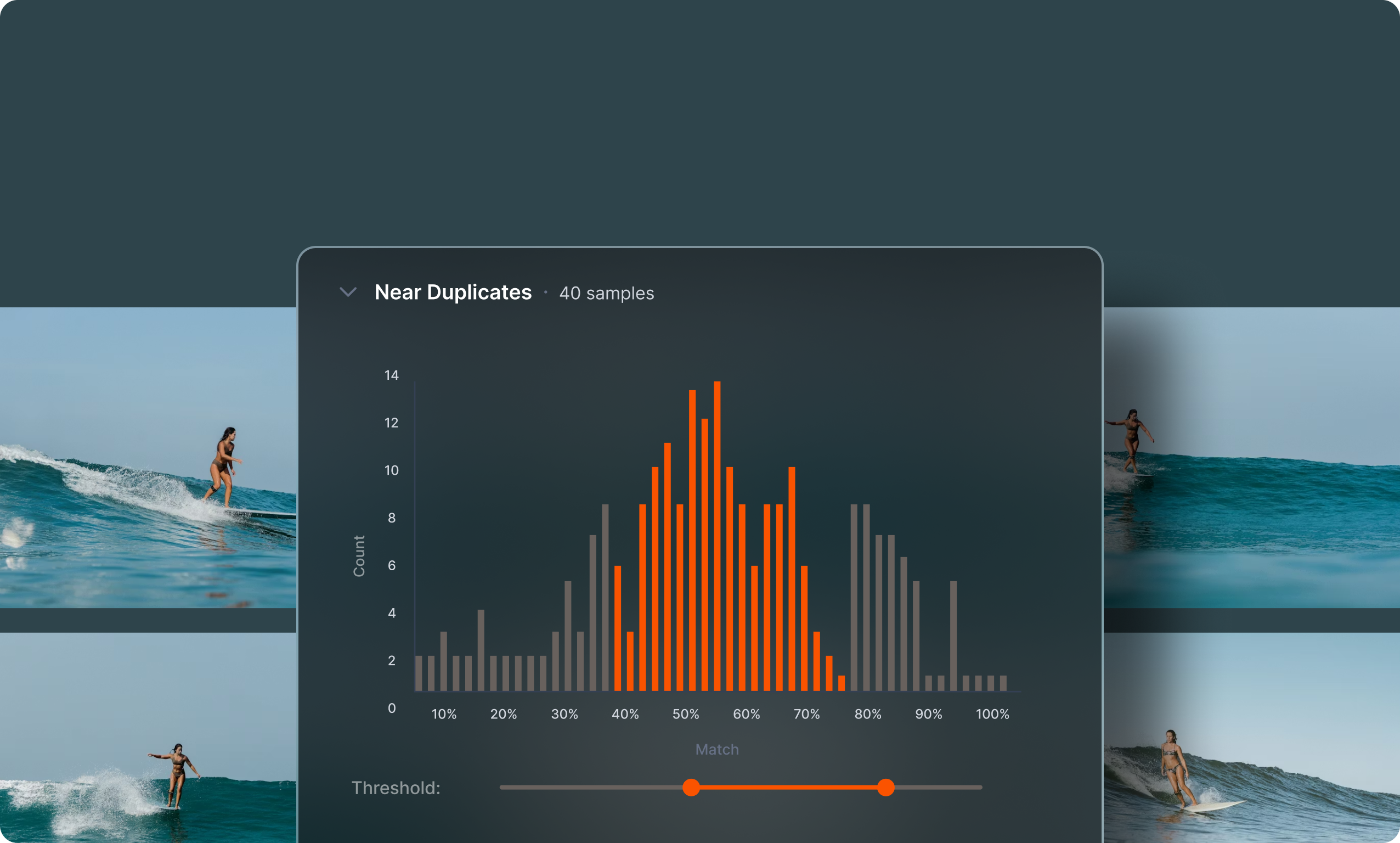Screen dimensions: 1400x843
Task: Open the bottom-left surfer thumbnail
Action: click(148, 737)
